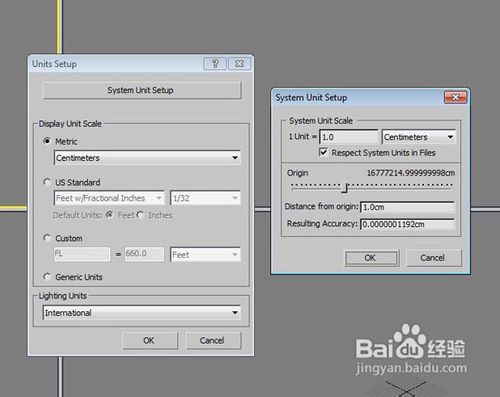Select the Generic Units radio button
Viewport: 500px width, 397px height.
(x=47, y=277)
